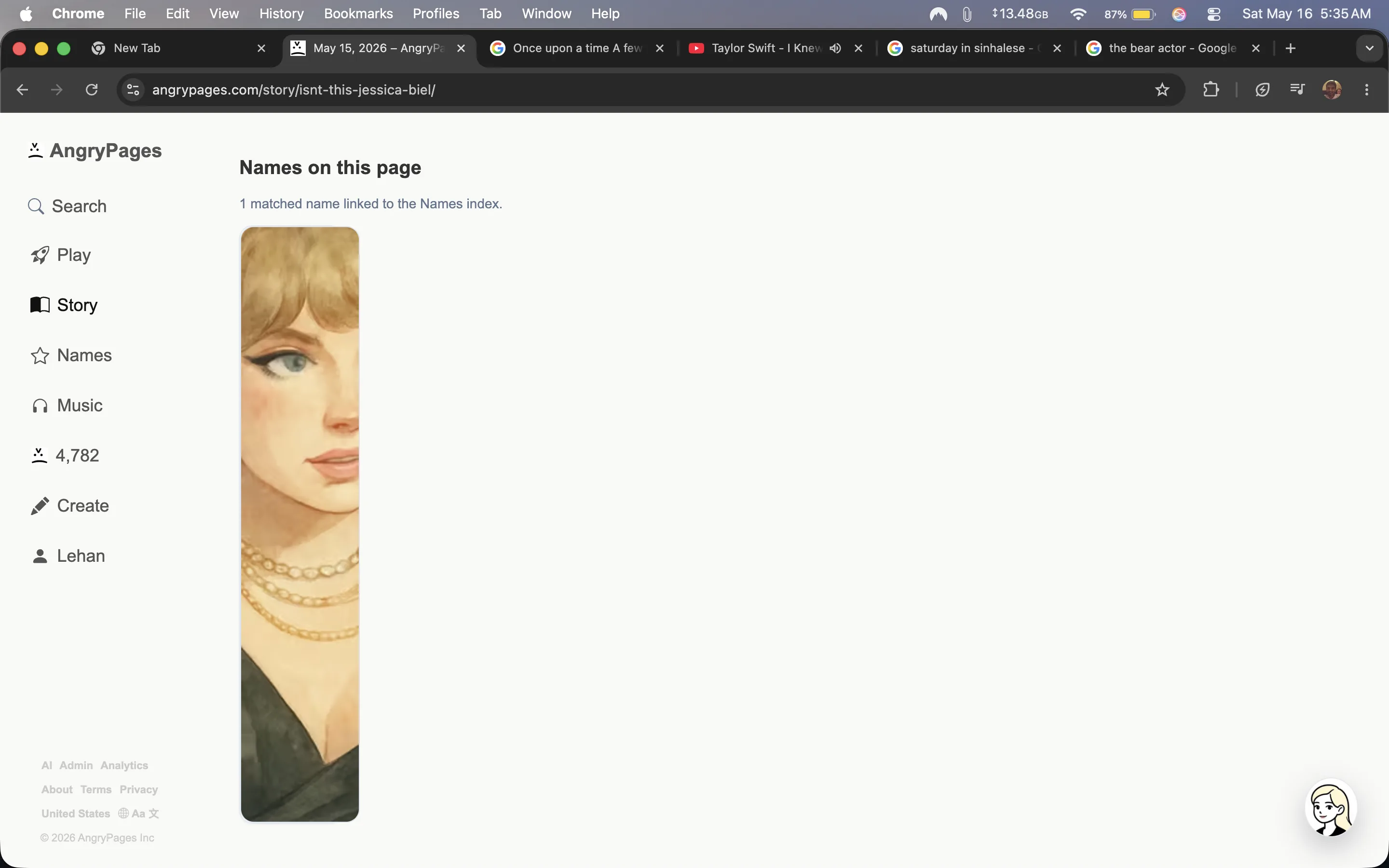This screenshot has width=1389, height=868.
Task: Open a new tab with plus button
Action: [x=1291, y=48]
